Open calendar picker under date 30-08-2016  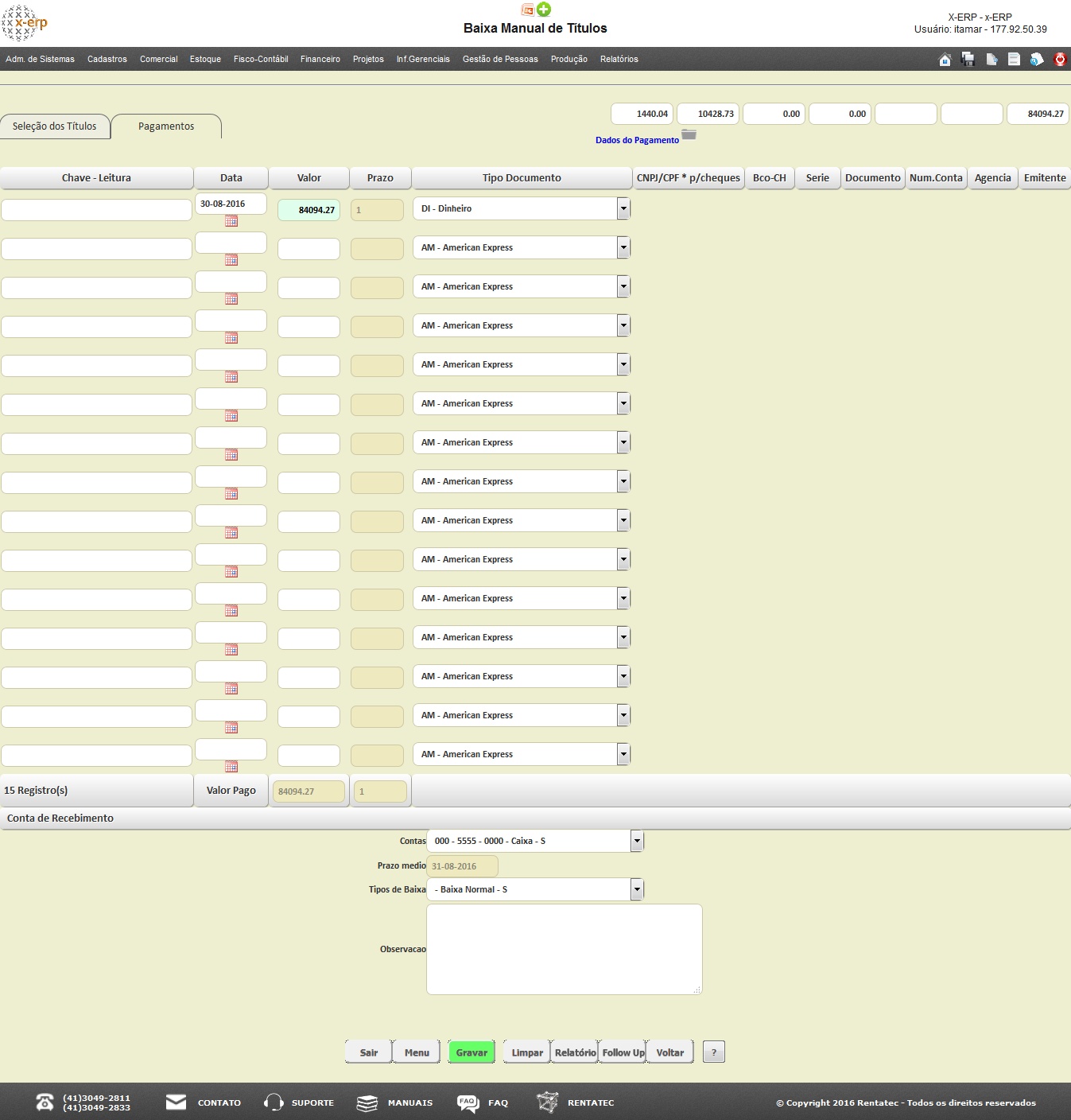tap(231, 221)
